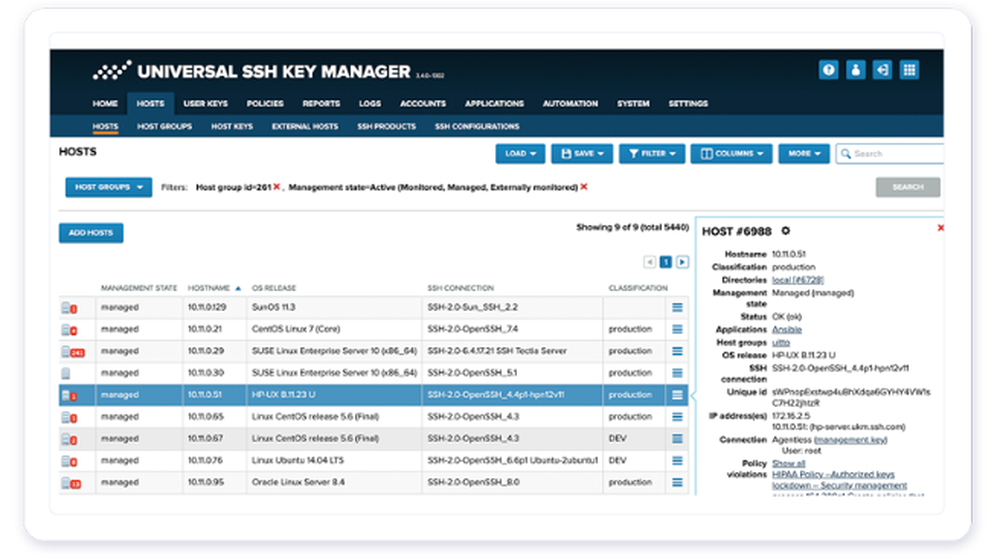Screen dimensions: 1000x559
Task: Click host status icon with 241 badge
Action: [x=73, y=352]
